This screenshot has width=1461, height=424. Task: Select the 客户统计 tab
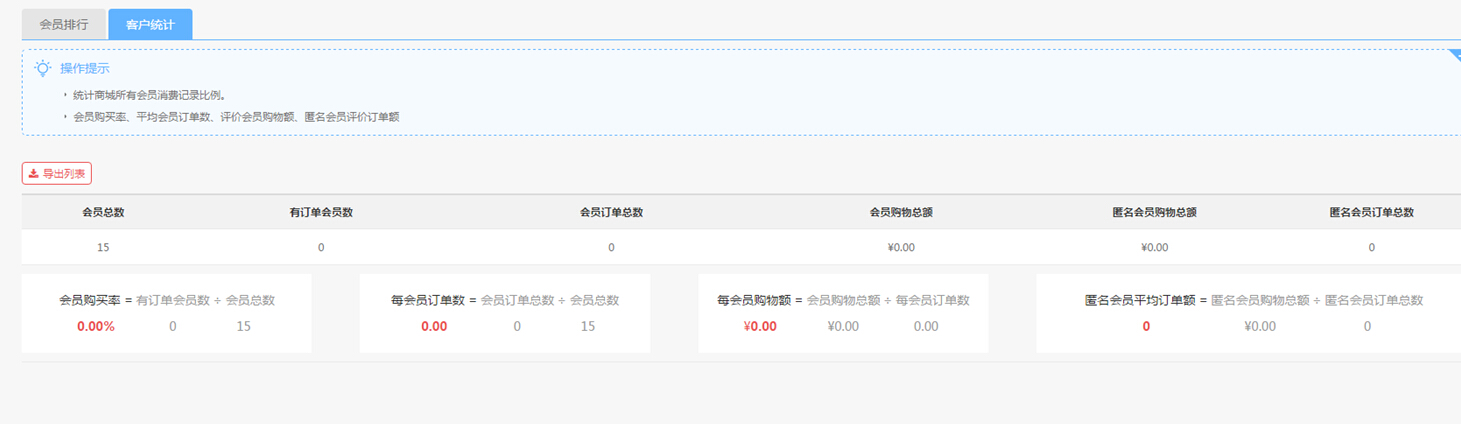tap(150, 25)
